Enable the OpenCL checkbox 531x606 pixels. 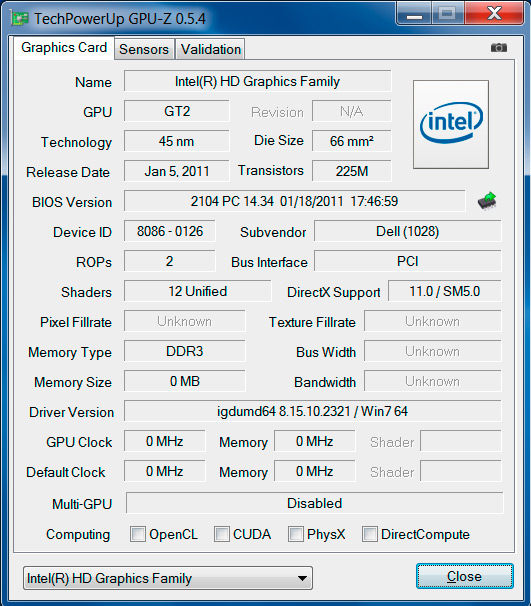click(x=138, y=534)
